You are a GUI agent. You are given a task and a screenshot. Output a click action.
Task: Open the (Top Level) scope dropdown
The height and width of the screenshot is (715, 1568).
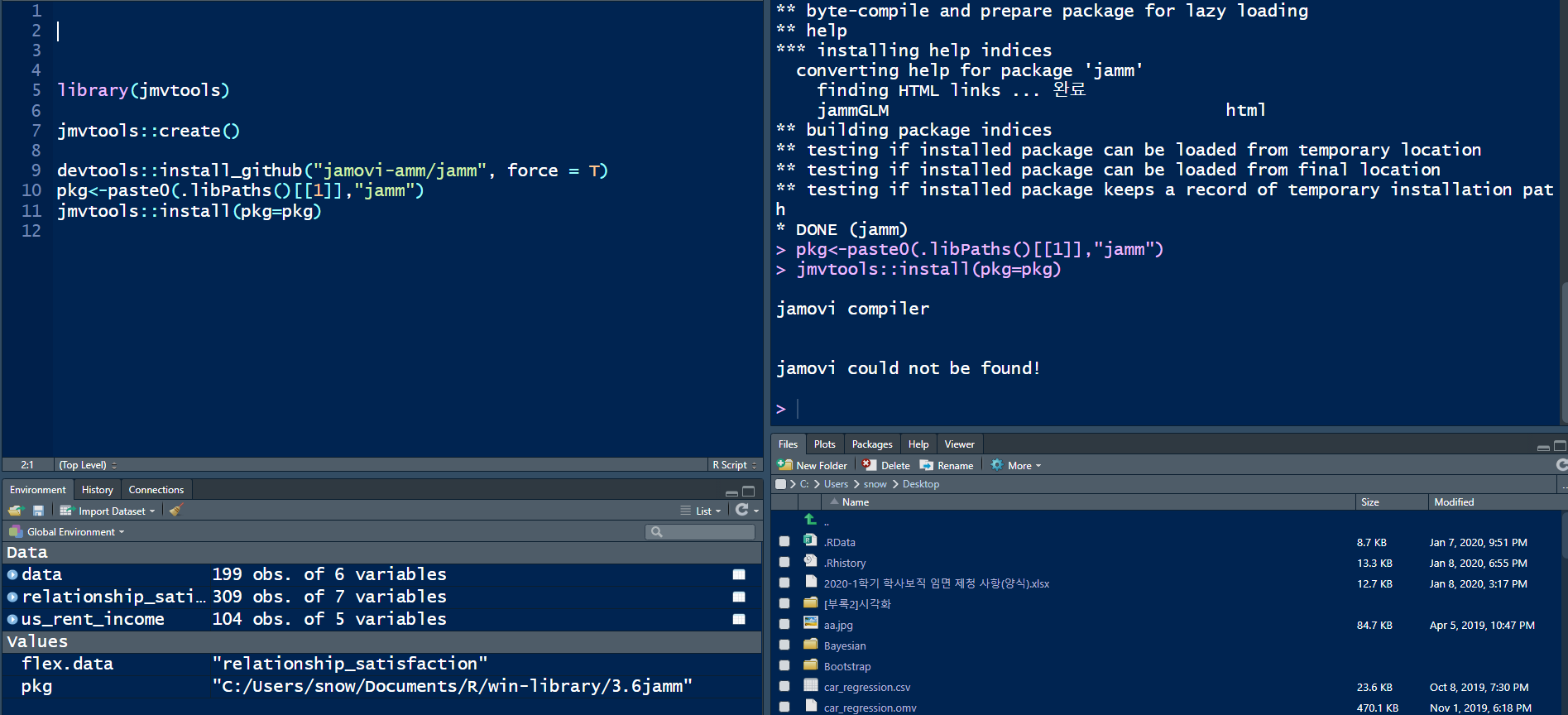(89, 465)
